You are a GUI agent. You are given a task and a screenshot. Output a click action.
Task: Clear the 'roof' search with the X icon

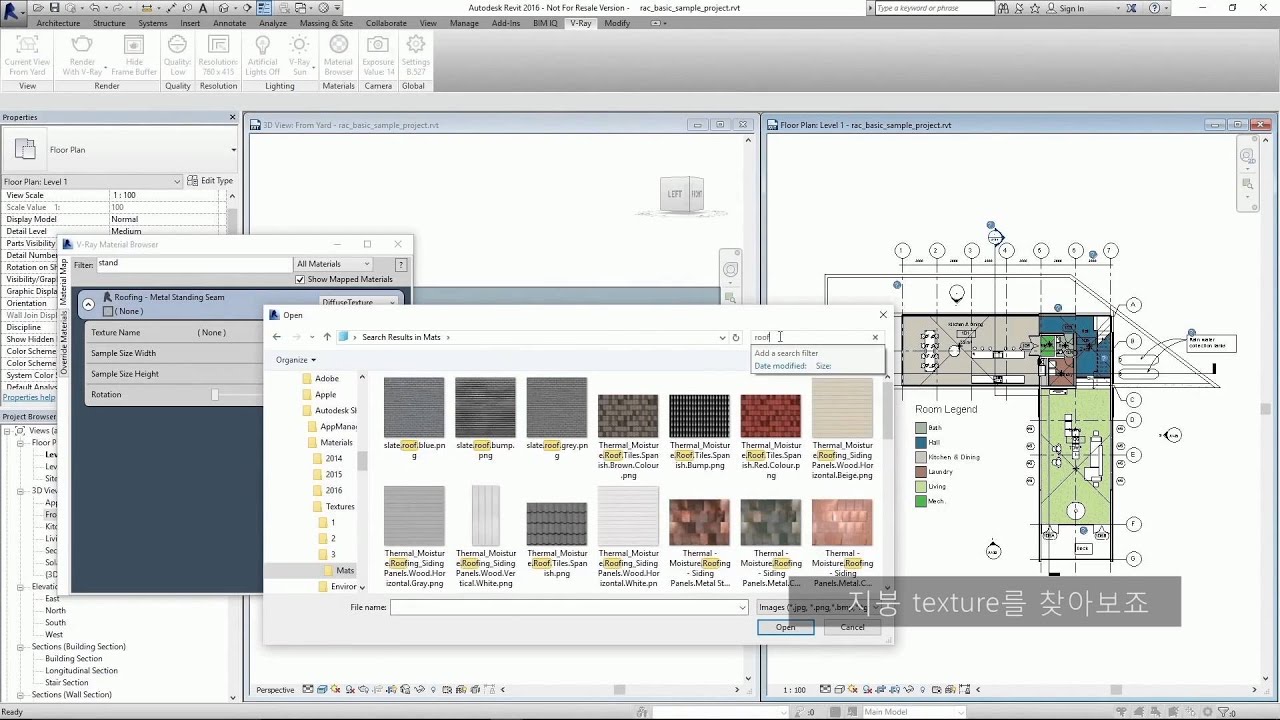click(875, 337)
